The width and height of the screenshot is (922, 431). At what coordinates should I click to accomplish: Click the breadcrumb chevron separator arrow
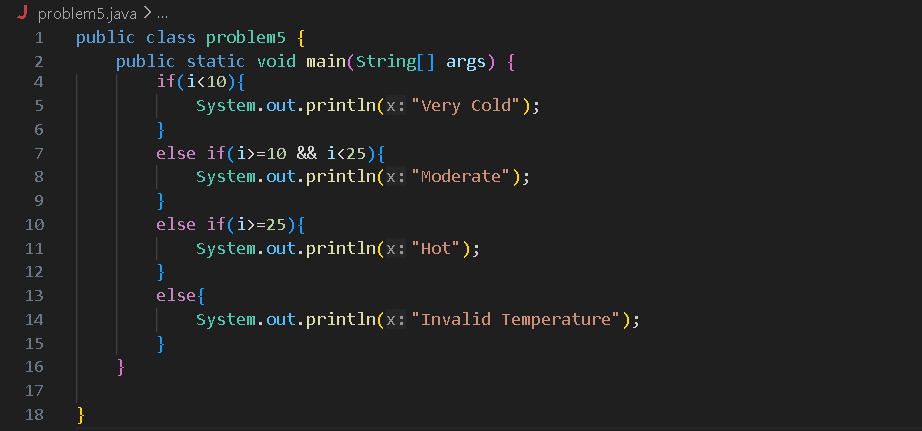pyautogui.click(x=147, y=13)
